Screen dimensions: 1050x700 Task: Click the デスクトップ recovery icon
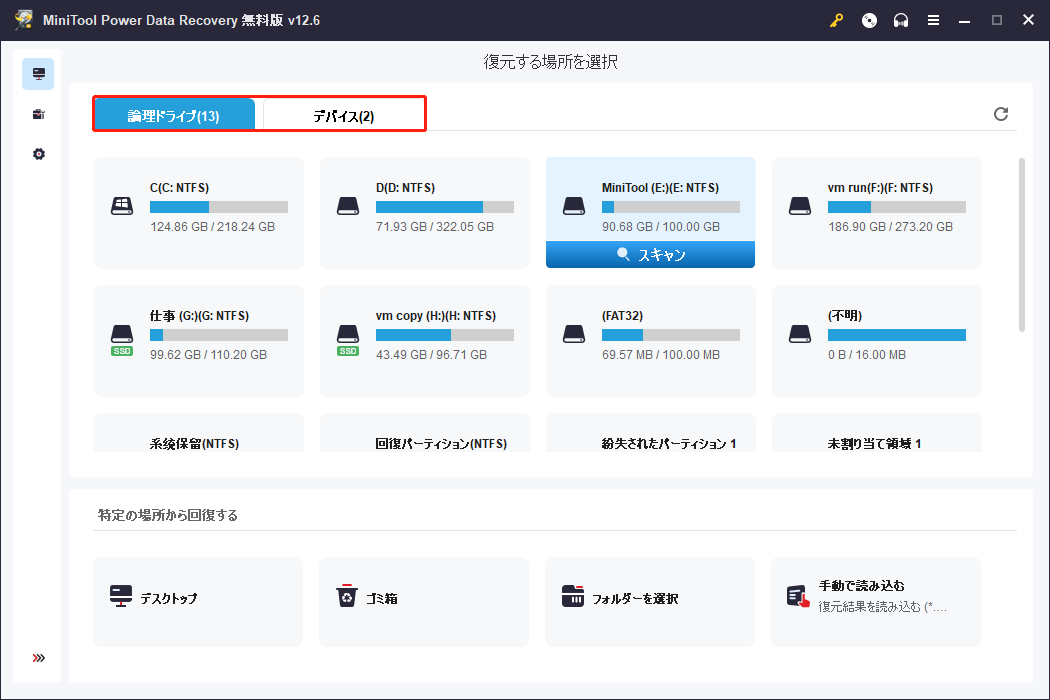point(121,596)
